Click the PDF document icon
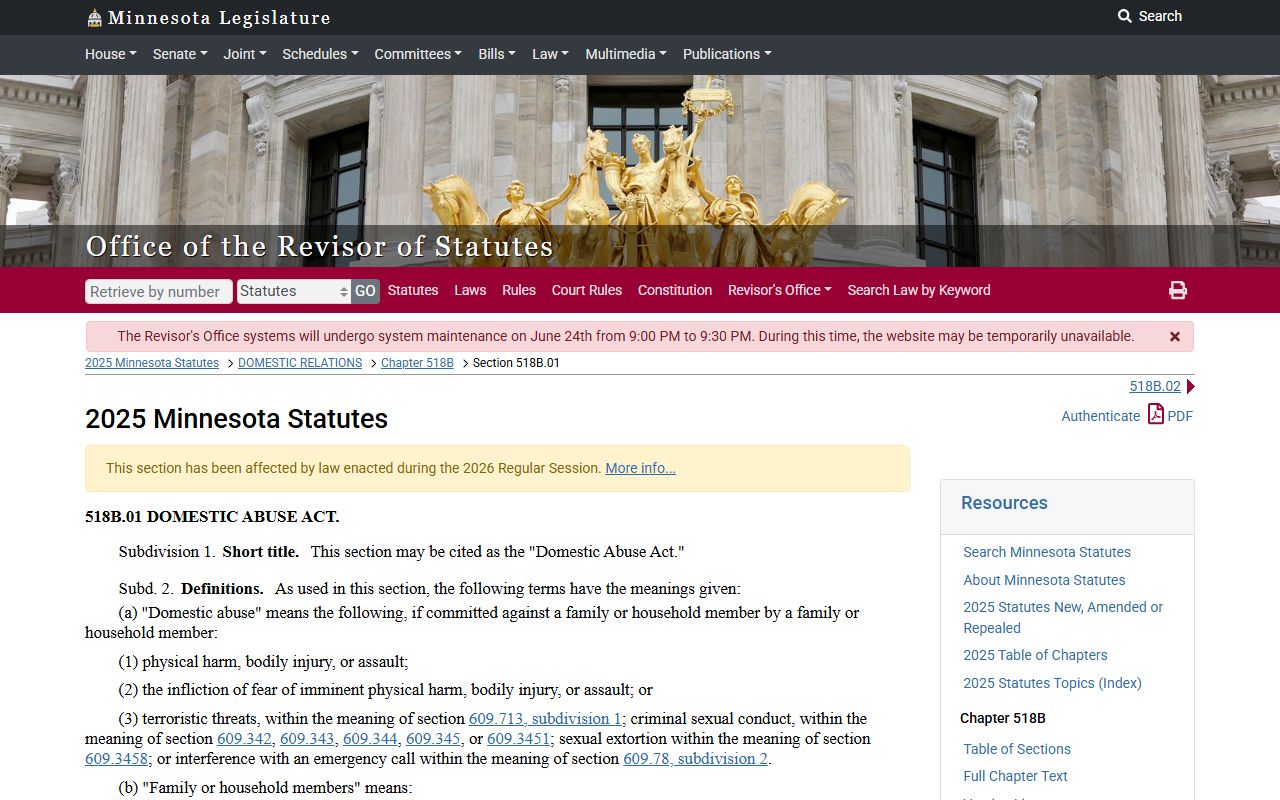Screen dimensions: 1280x800 coord(1156,414)
